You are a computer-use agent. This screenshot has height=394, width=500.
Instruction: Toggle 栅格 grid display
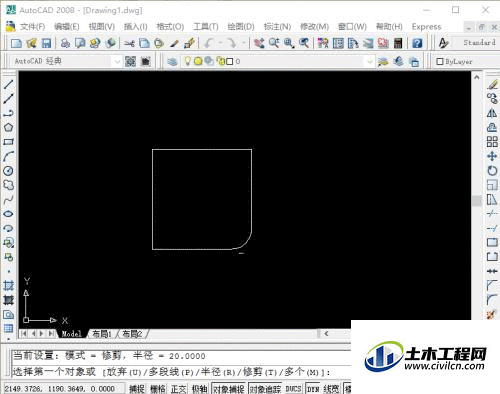click(158, 389)
